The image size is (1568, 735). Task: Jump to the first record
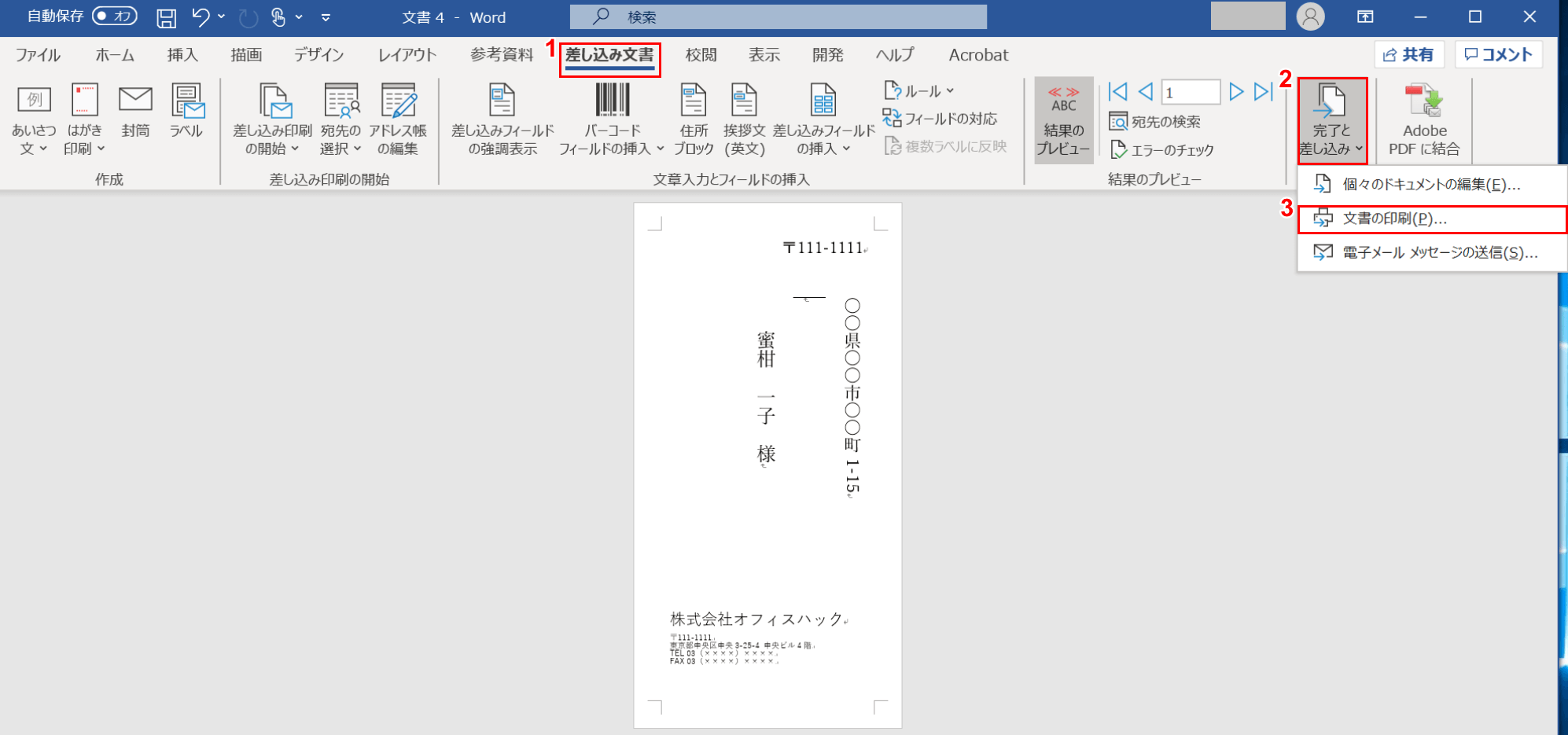coord(1117,92)
